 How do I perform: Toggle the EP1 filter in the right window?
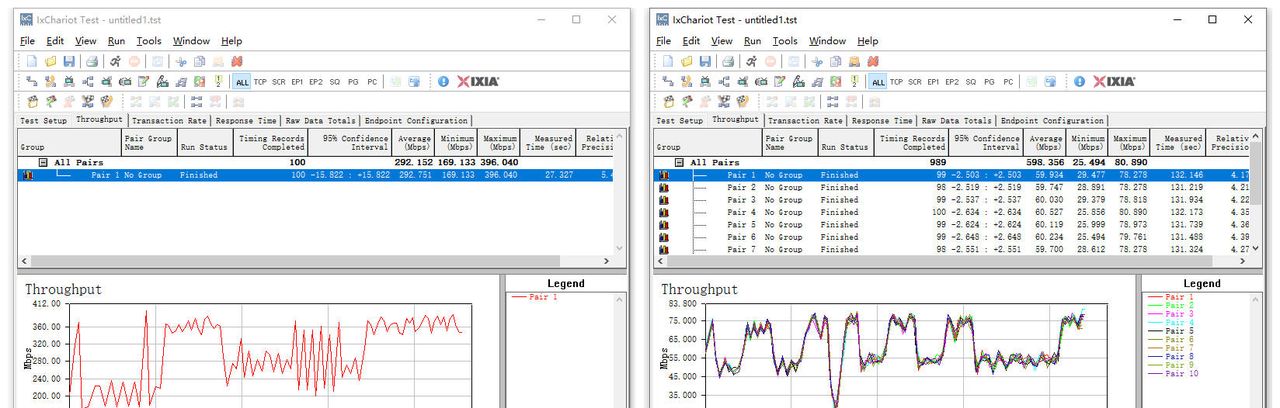coord(933,82)
